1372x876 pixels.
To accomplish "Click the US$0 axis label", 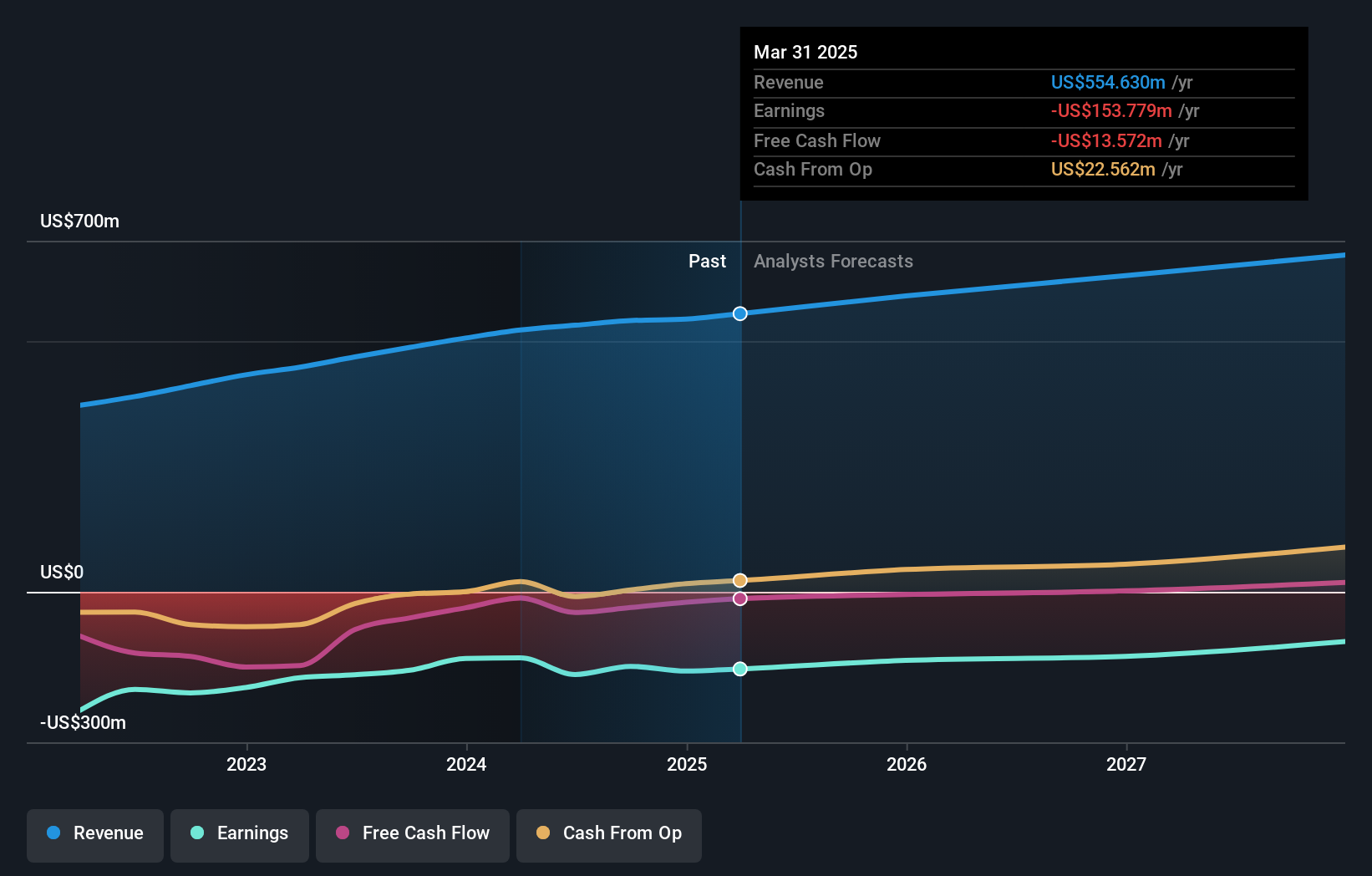I will (62, 573).
